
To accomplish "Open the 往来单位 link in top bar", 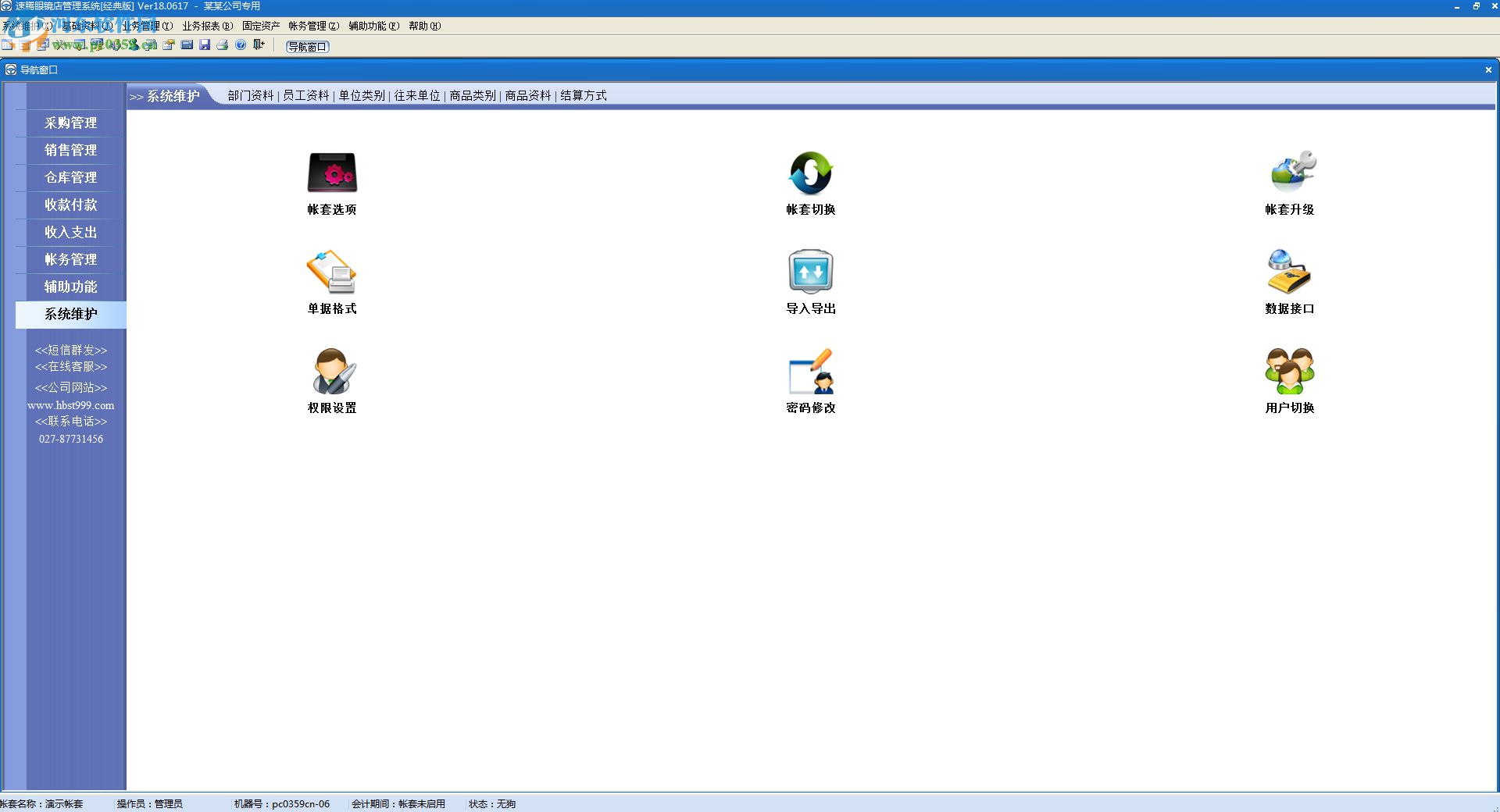I will point(417,95).
